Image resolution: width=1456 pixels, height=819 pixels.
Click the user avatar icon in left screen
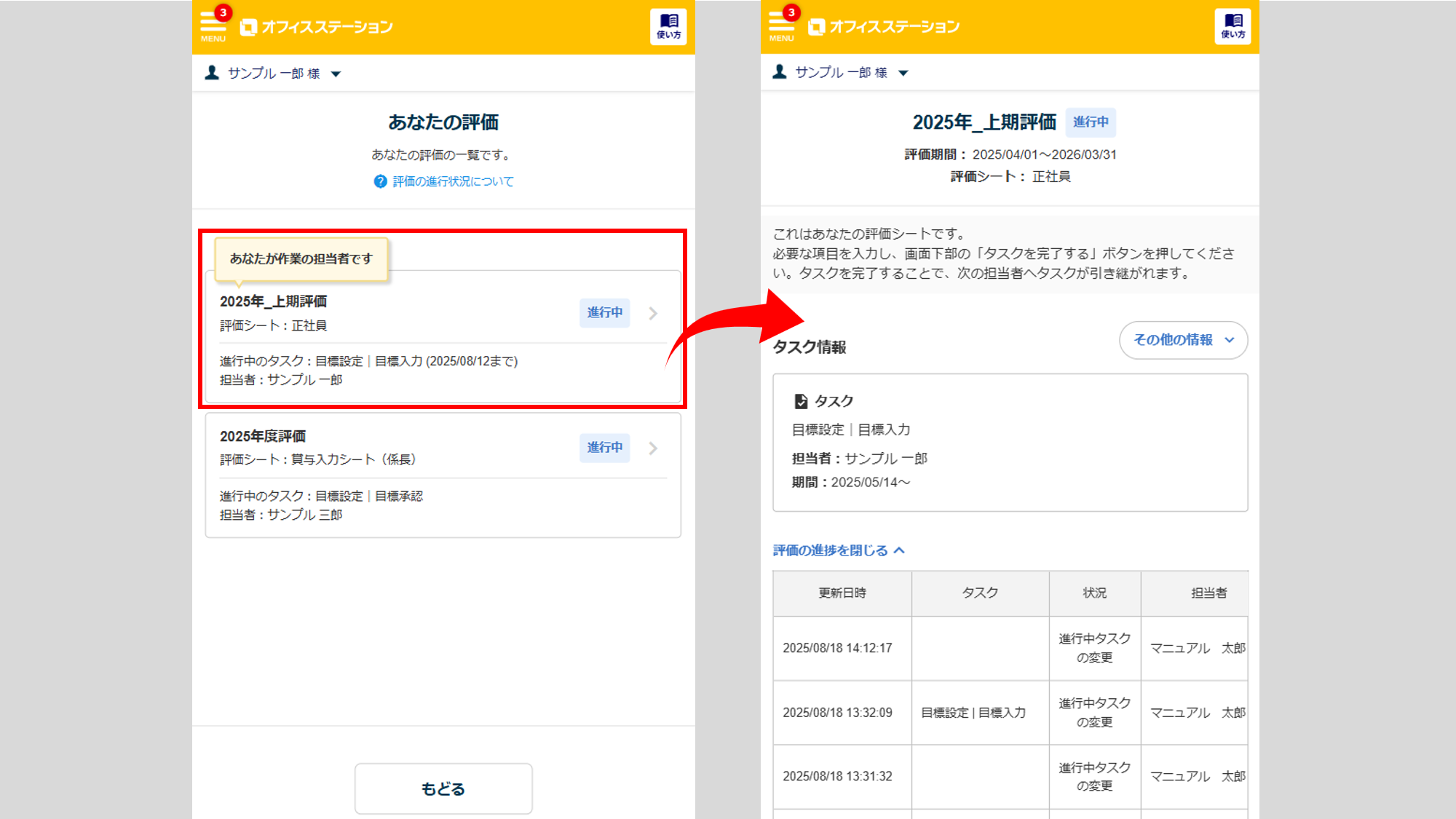point(212,73)
